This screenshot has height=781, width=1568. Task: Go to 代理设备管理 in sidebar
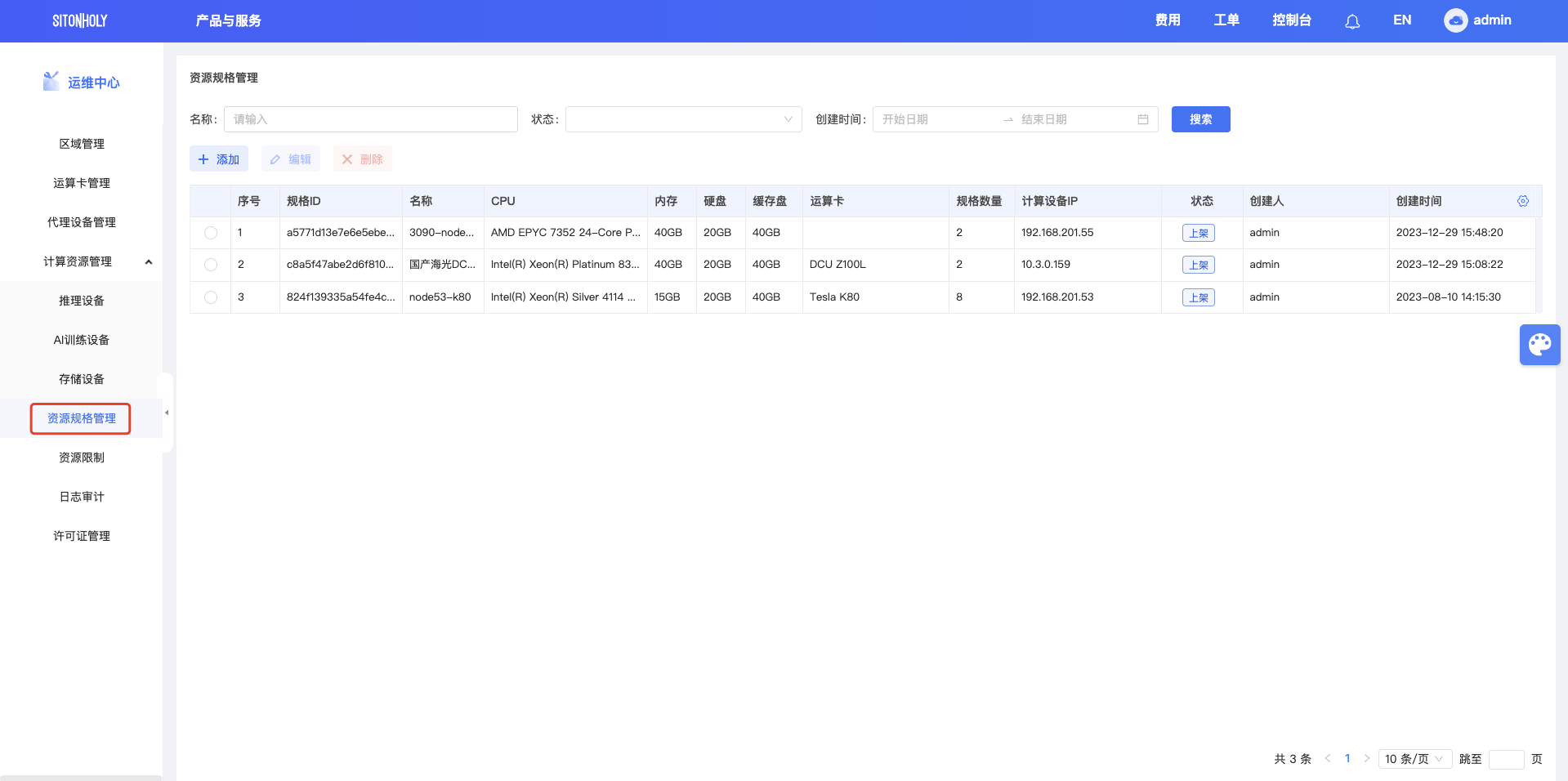(x=82, y=222)
